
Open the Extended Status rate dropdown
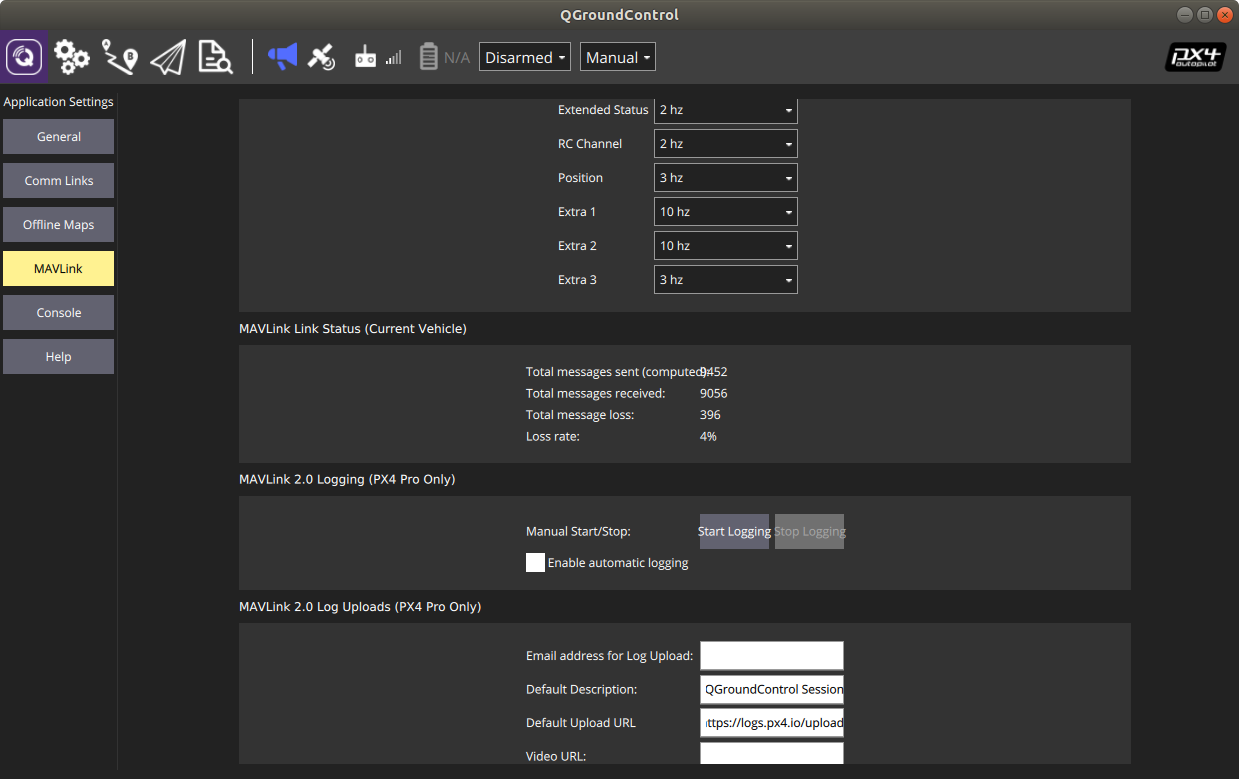pyautogui.click(x=726, y=110)
